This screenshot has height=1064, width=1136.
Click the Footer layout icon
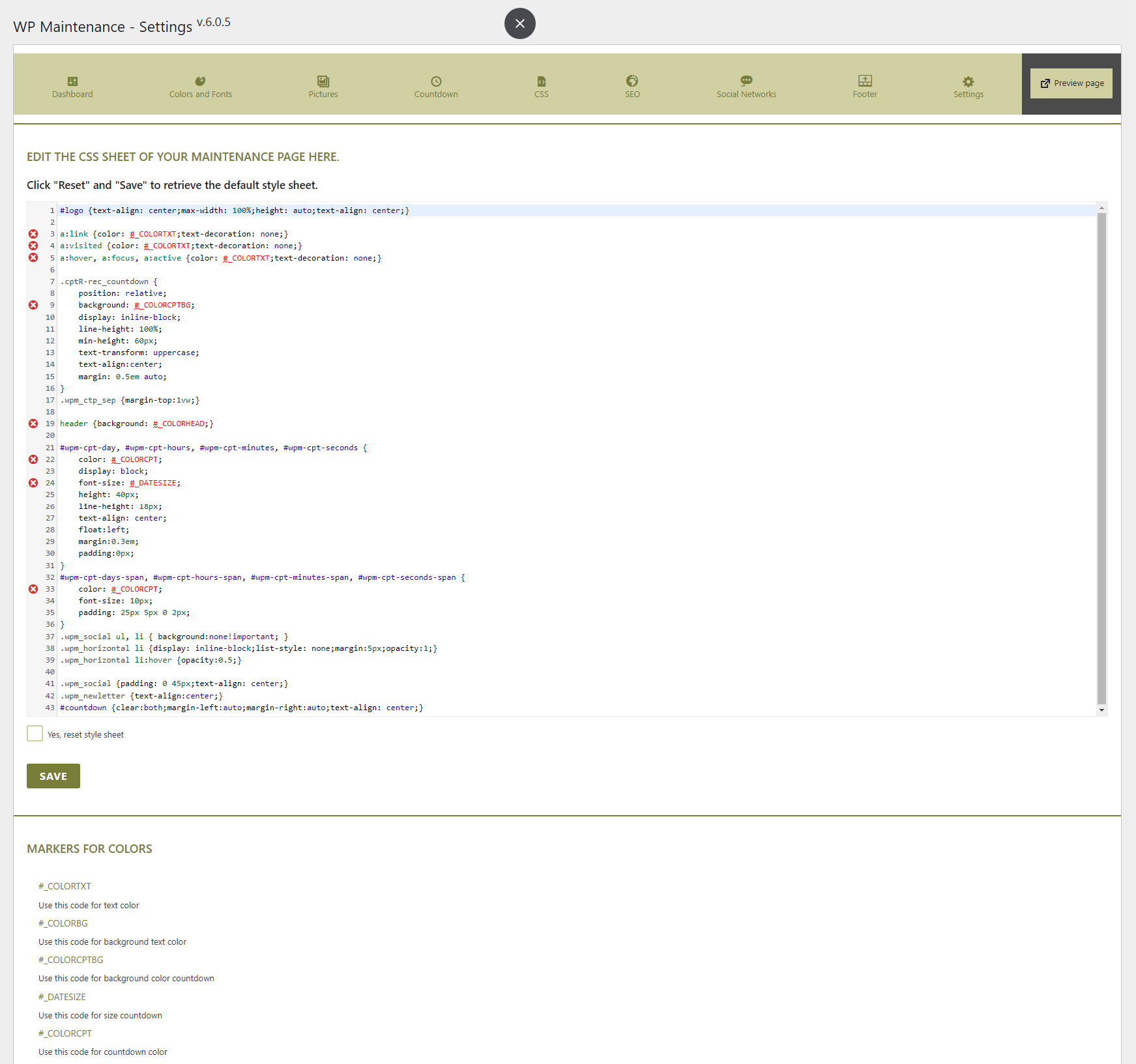tap(865, 81)
